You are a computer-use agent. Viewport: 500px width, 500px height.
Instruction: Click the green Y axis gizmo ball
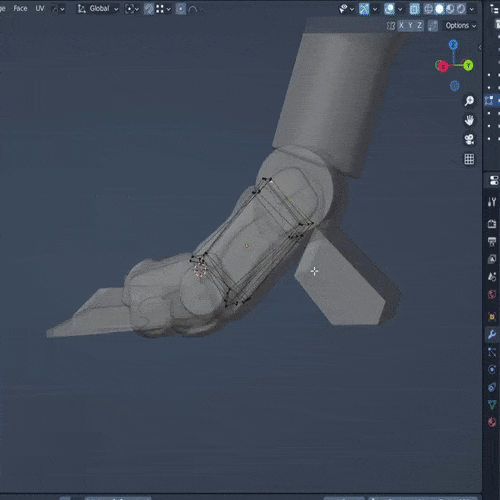click(x=468, y=65)
